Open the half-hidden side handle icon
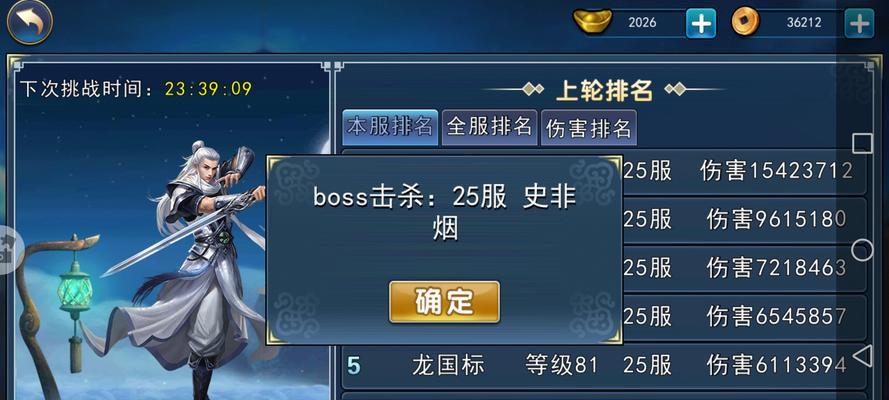The image size is (889, 400). click(x=9, y=250)
